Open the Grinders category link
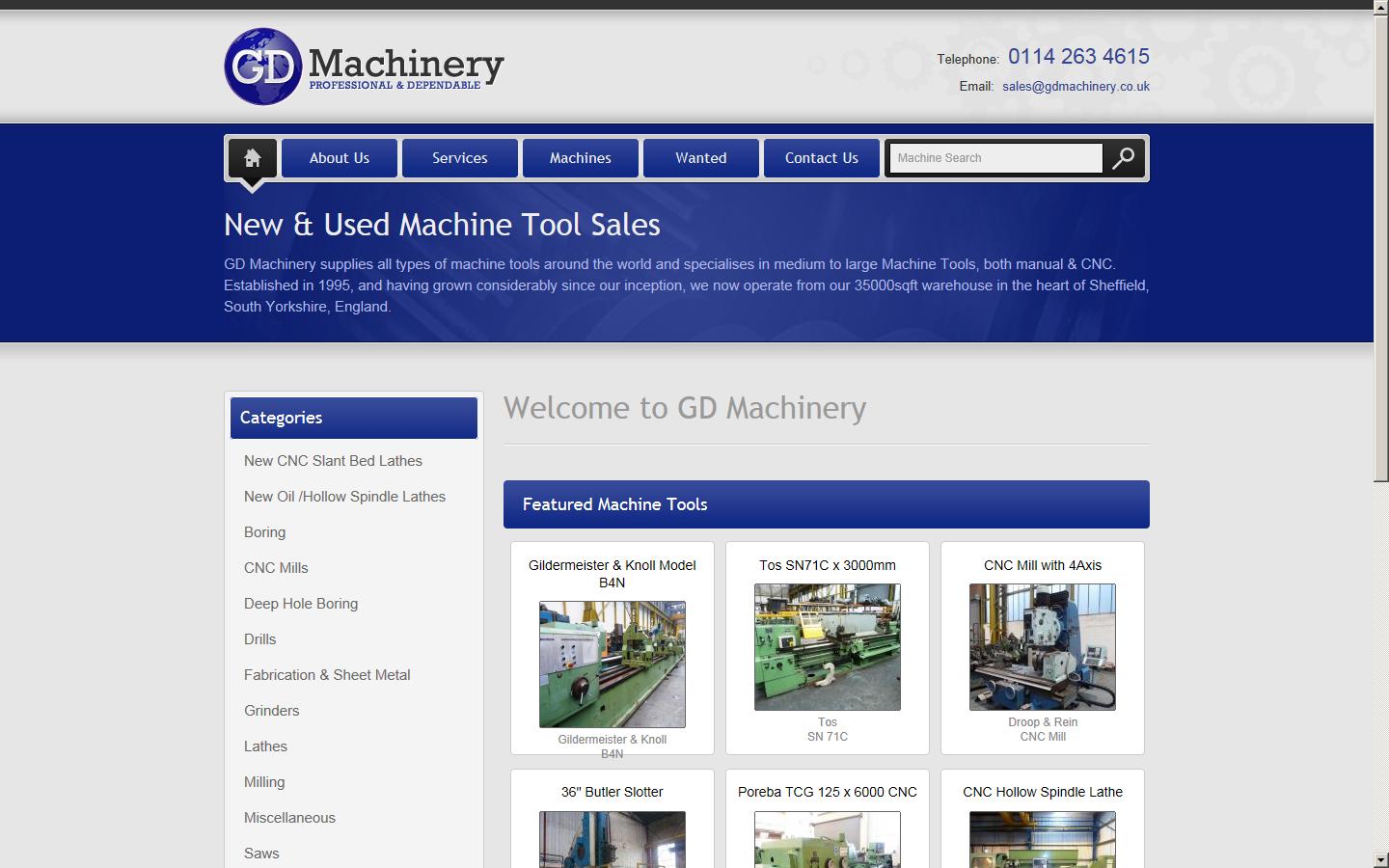The width and height of the screenshot is (1389, 868). 272,711
